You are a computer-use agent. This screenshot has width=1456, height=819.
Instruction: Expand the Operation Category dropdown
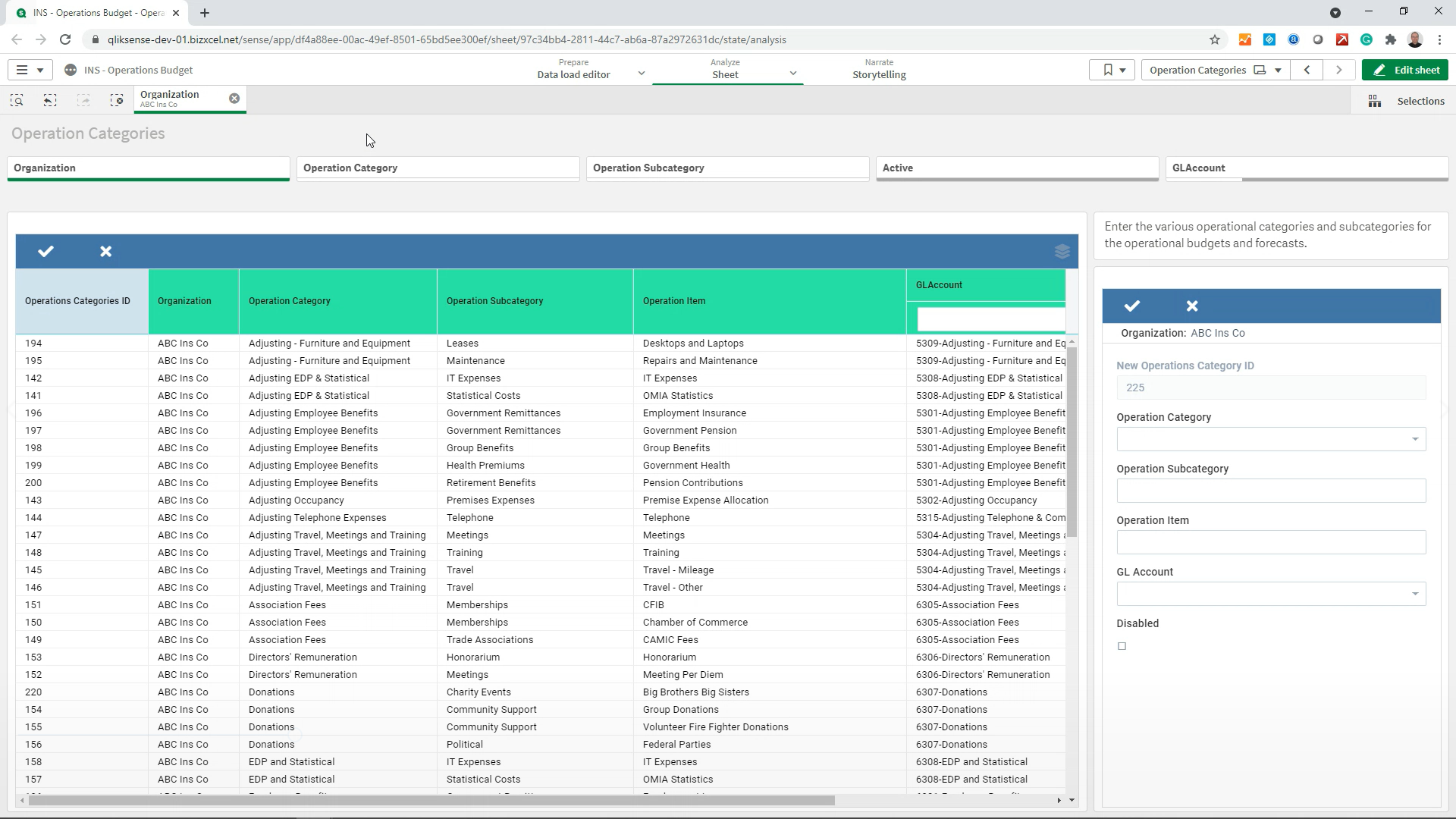[1414, 439]
